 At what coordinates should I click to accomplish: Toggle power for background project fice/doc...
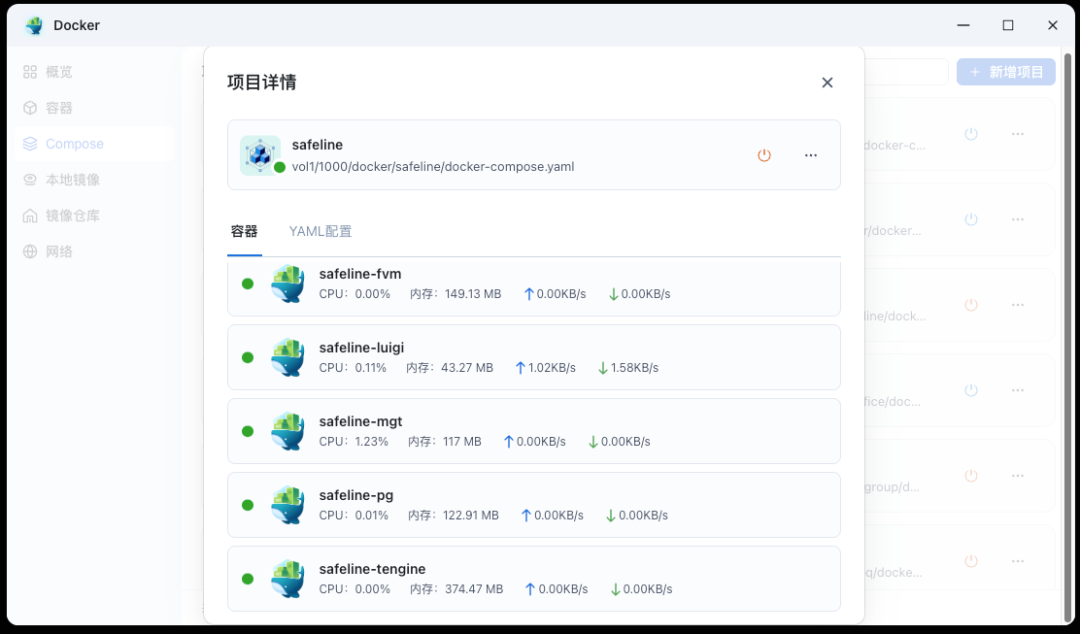coord(971,390)
